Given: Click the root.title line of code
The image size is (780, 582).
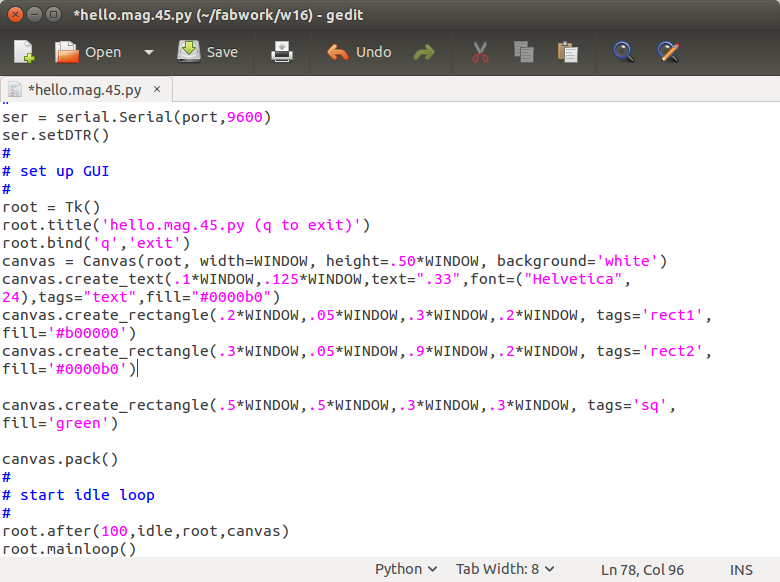Looking at the screenshot, I should point(186,225).
